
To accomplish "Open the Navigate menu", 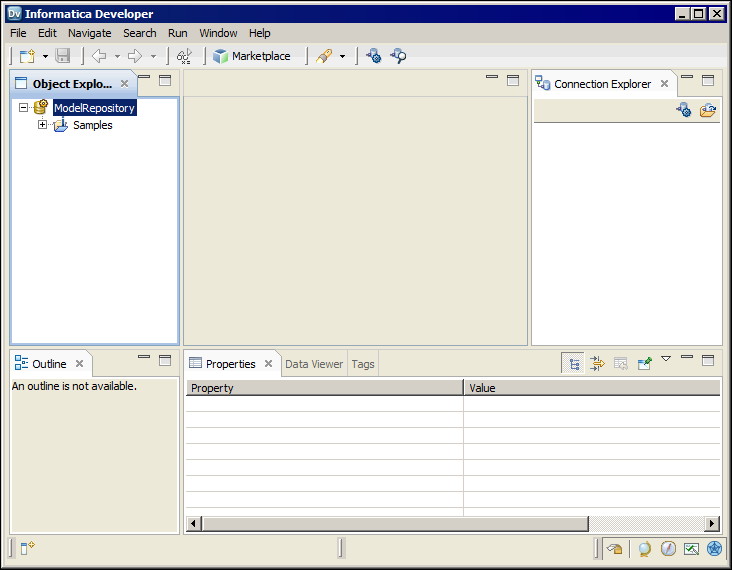I will 90,33.
